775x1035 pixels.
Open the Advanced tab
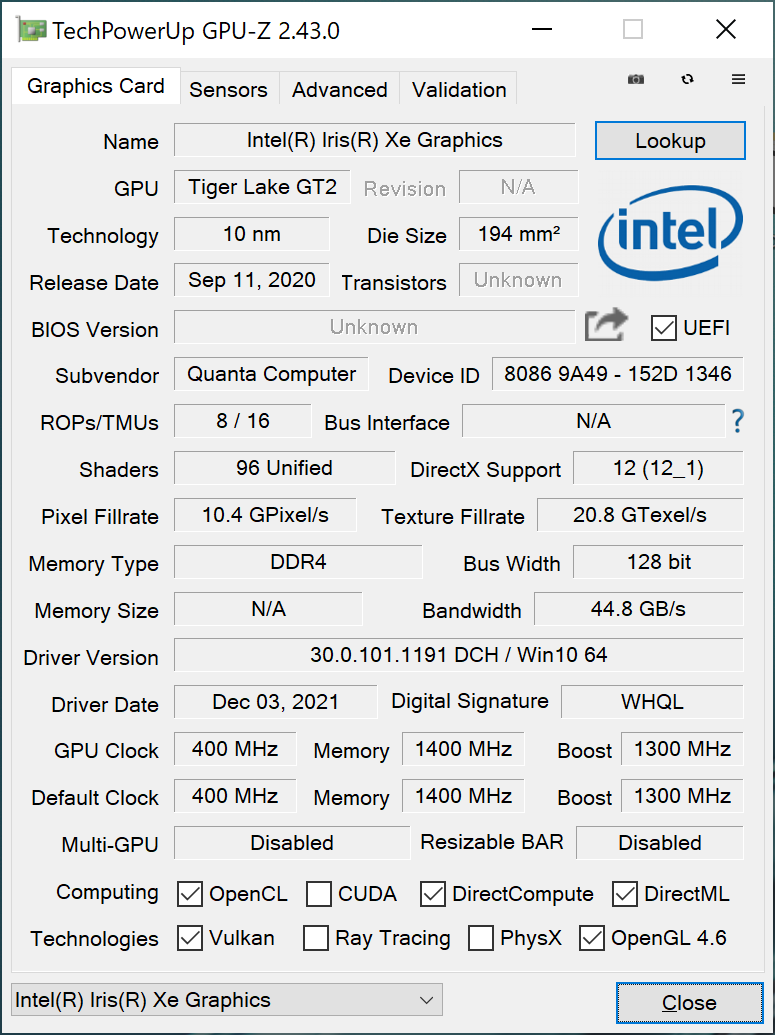339,89
